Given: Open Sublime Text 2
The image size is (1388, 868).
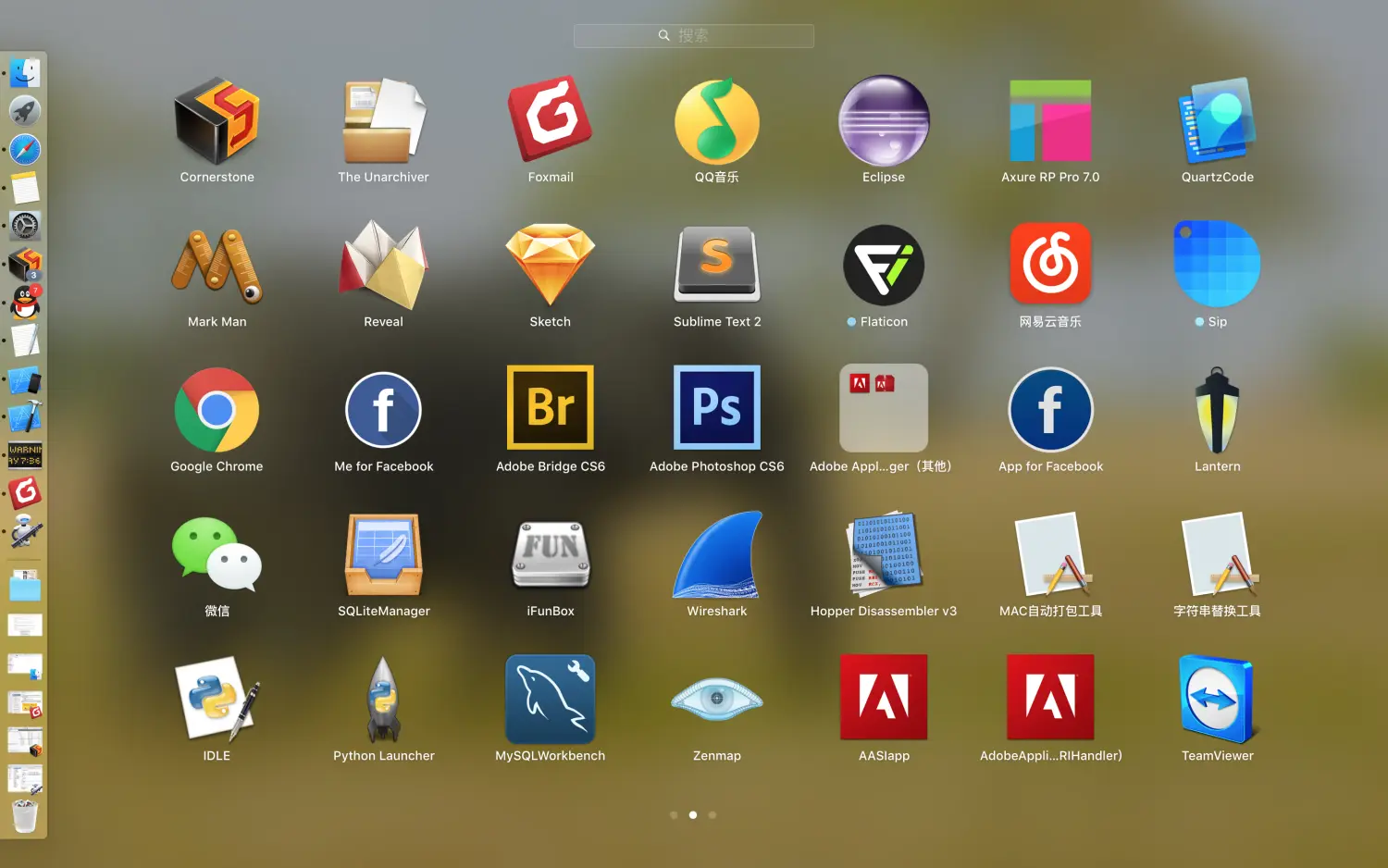Looking at the screenshot, I should 717,265.
